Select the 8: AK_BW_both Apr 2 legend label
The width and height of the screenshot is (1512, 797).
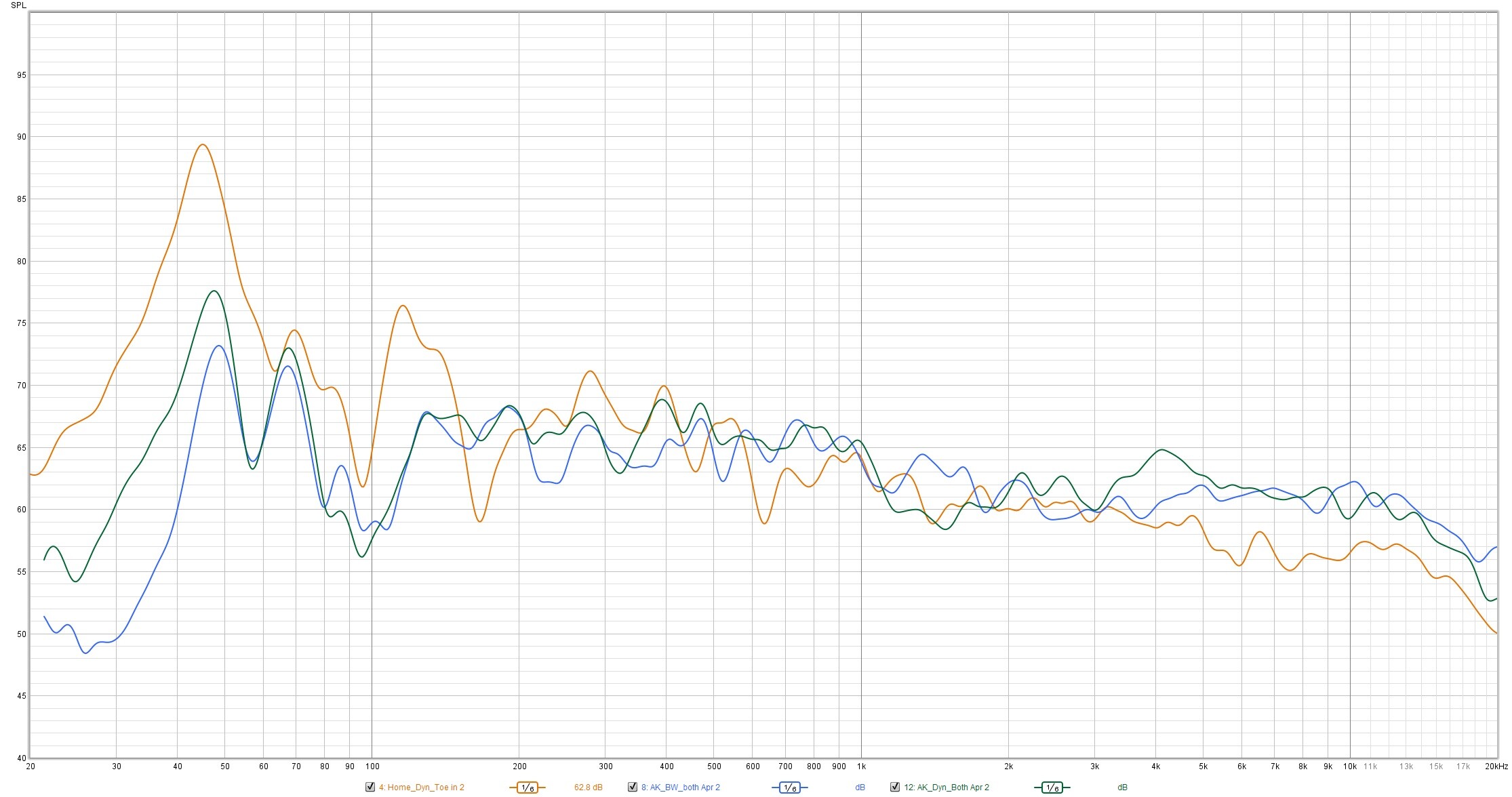(680, 788)
